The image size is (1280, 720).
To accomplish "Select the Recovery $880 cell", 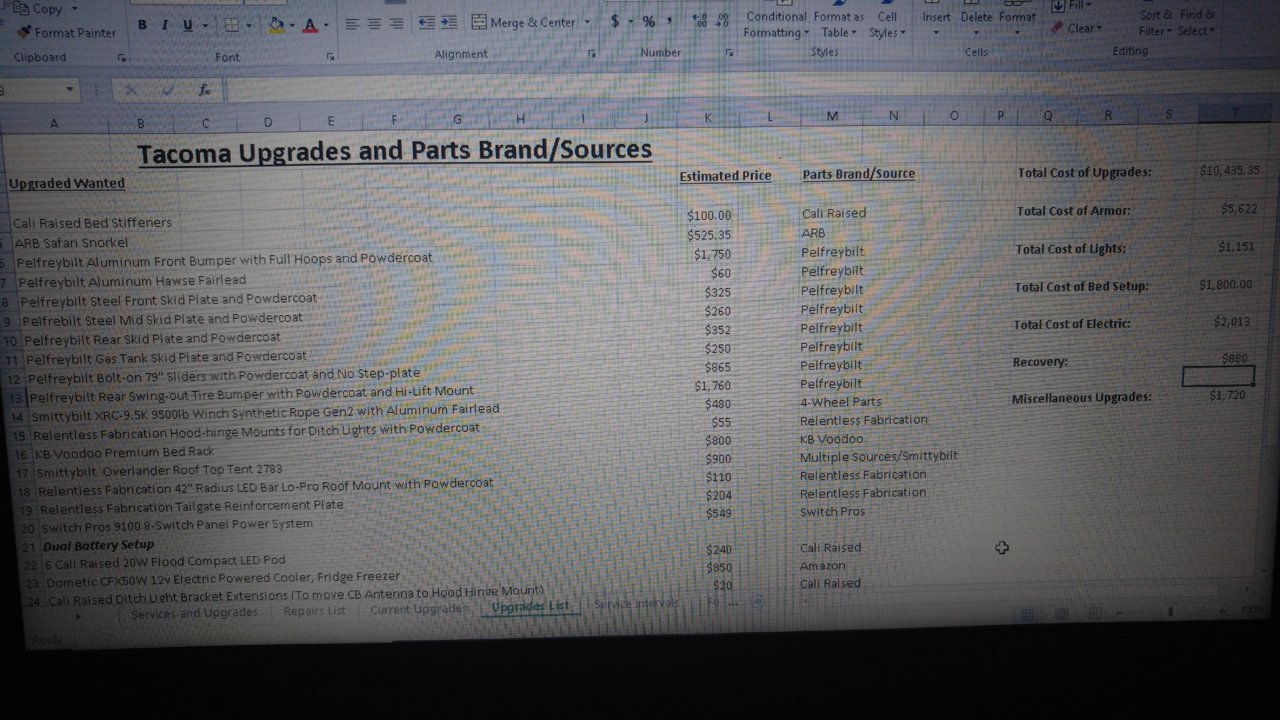I will (1234, 358).
